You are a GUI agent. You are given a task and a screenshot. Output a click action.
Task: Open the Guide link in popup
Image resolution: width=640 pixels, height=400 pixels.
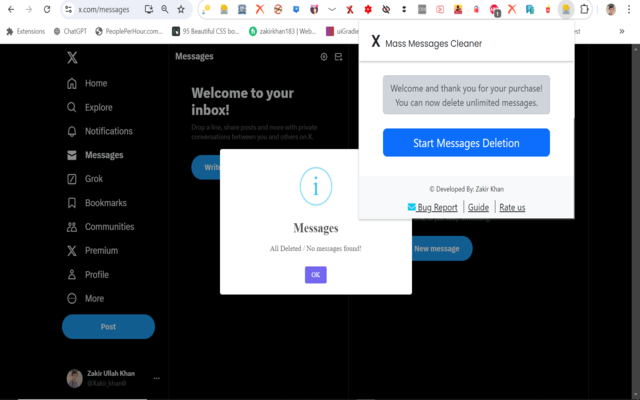pyautogui.click(x=478, y=207)
